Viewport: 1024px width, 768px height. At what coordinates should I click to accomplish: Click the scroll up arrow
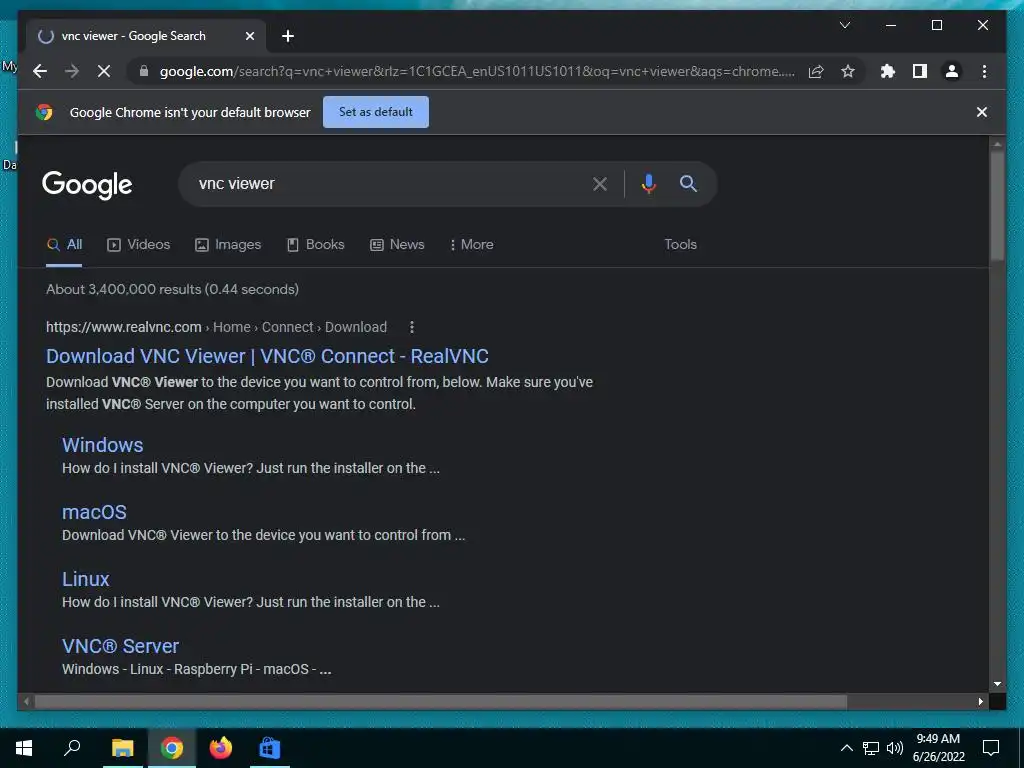997,144
